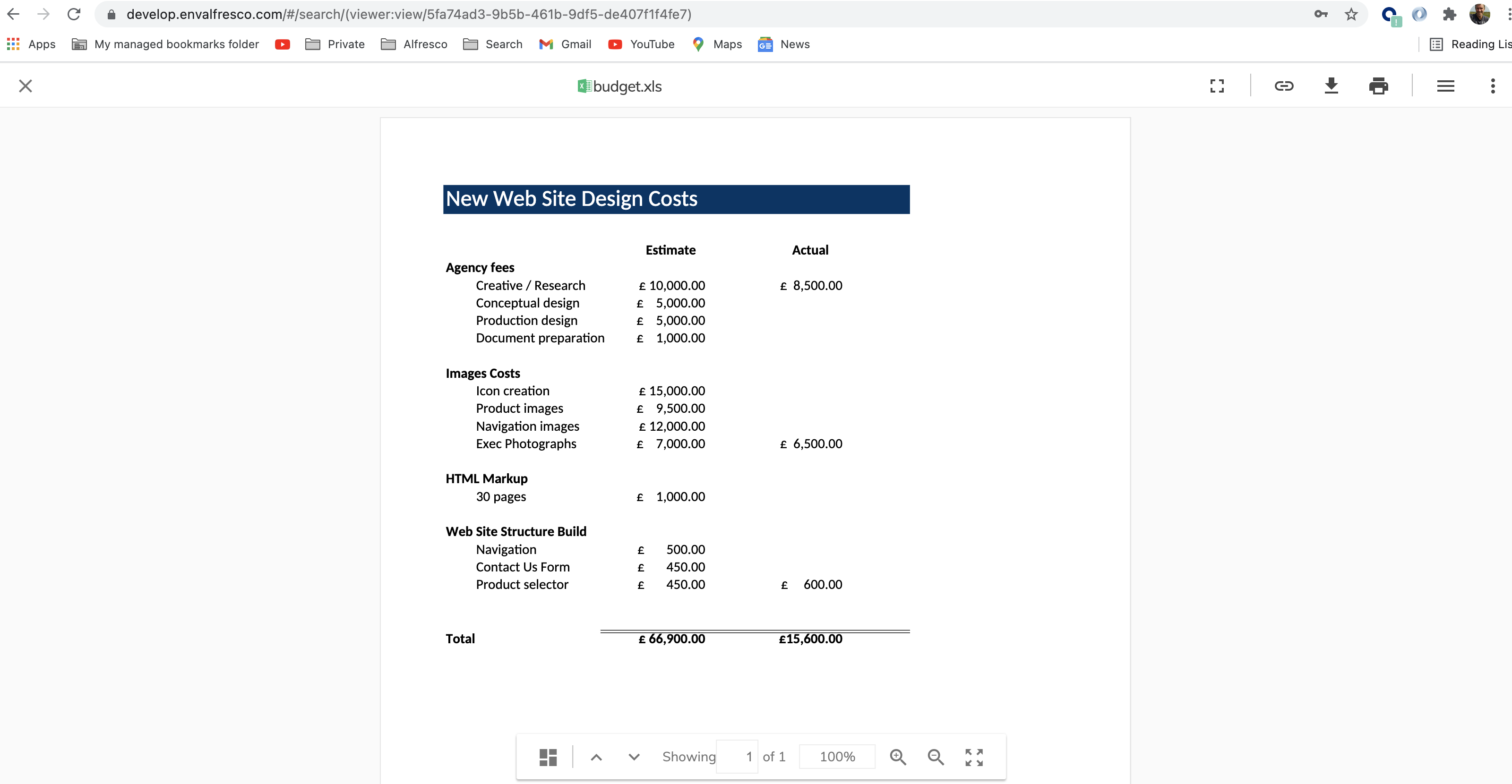Go to the next page with down chevron

pos(633,757)
